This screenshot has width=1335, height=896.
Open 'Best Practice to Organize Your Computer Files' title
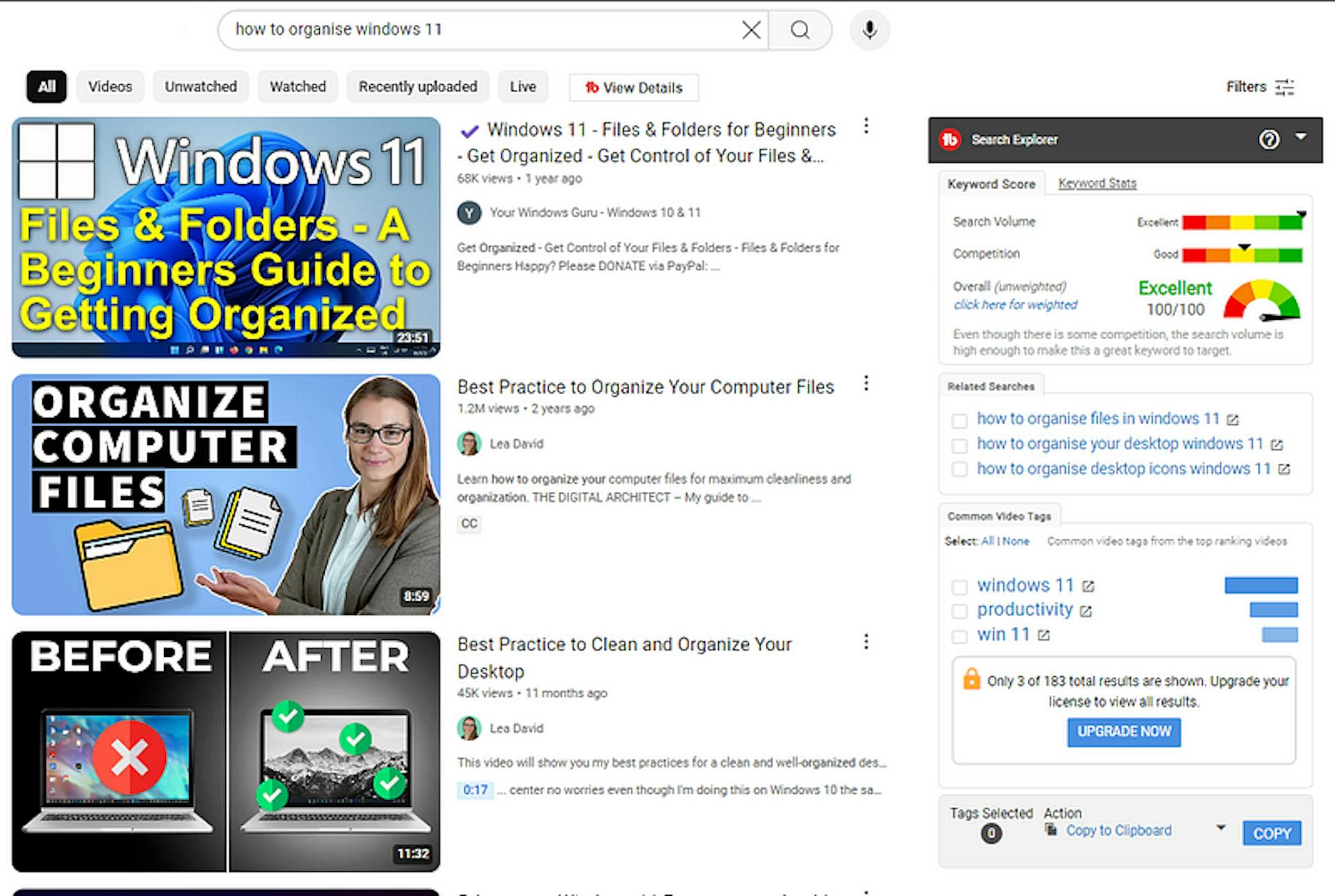645,387
